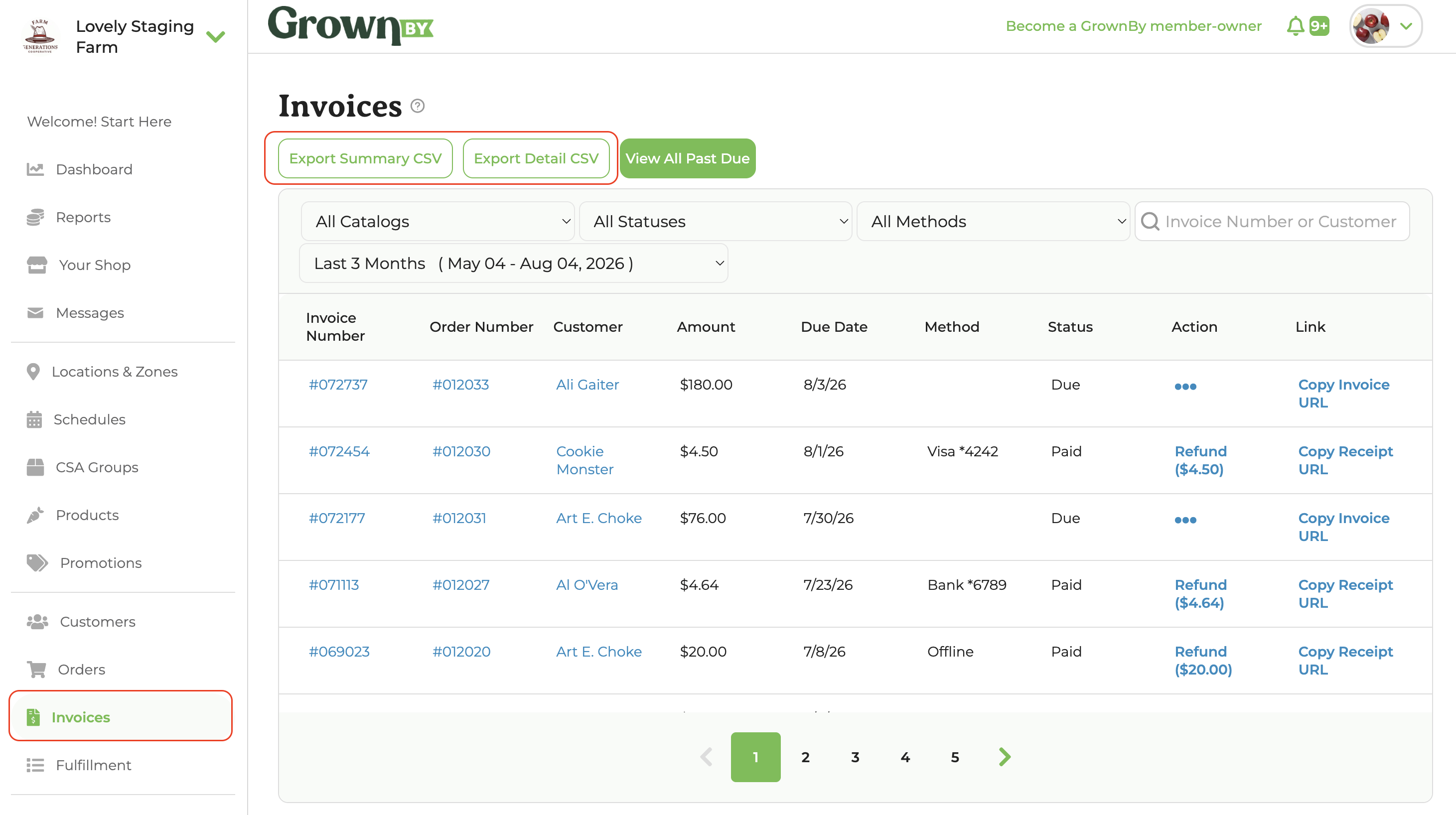The height and width of the screenshot is (815, 1456).
Task: Click the Invoices document icon
Action: click(x=33, y=717)
